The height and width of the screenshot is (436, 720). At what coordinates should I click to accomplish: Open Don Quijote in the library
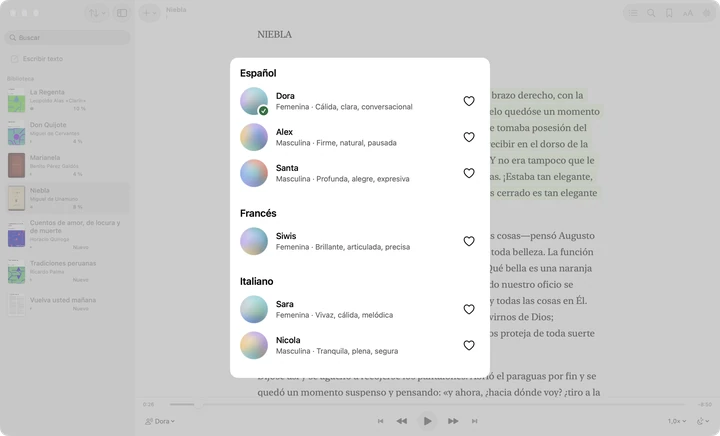[68, 133]
